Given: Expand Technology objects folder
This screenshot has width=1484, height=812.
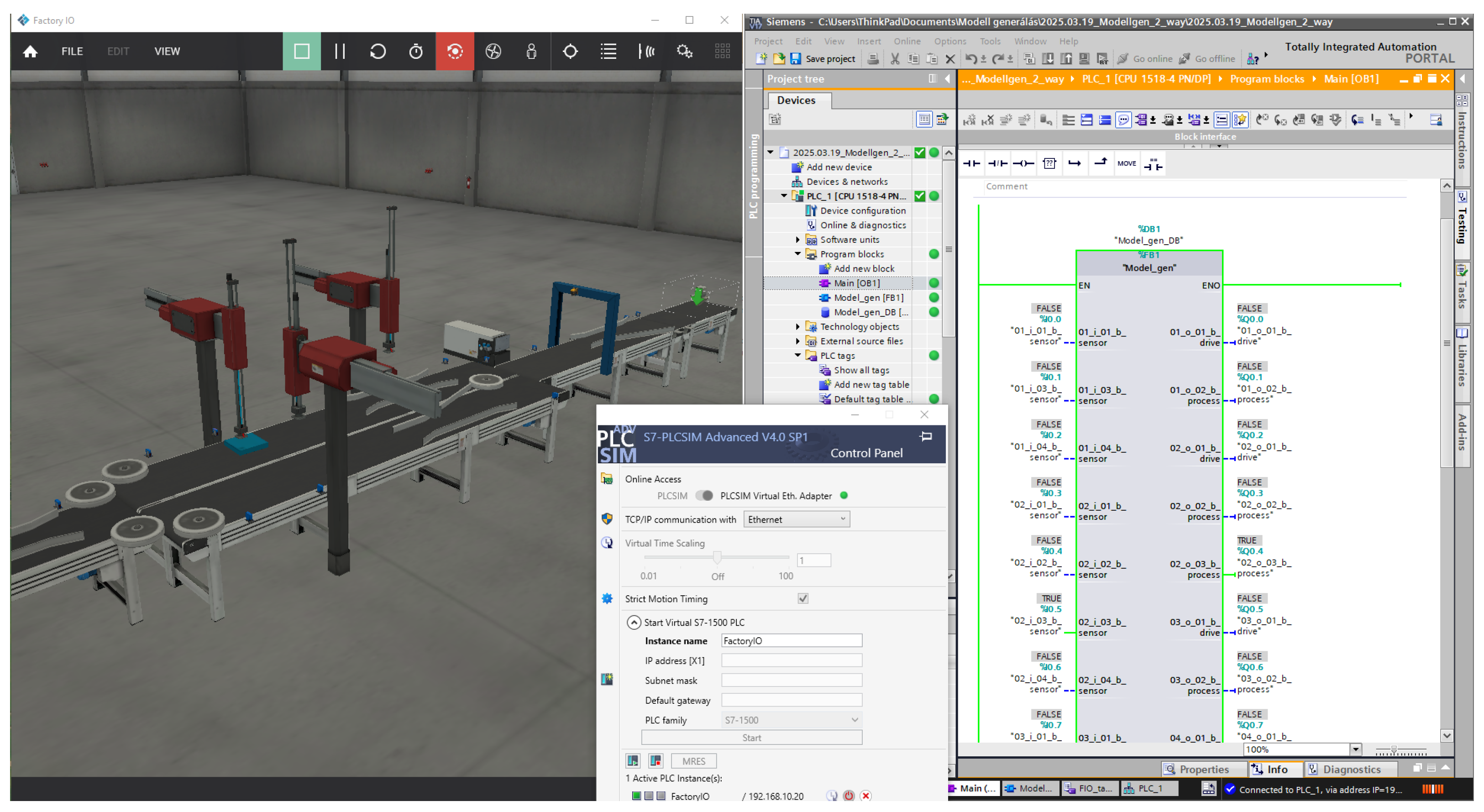Looking at the screenshot, I should (798, 326).
